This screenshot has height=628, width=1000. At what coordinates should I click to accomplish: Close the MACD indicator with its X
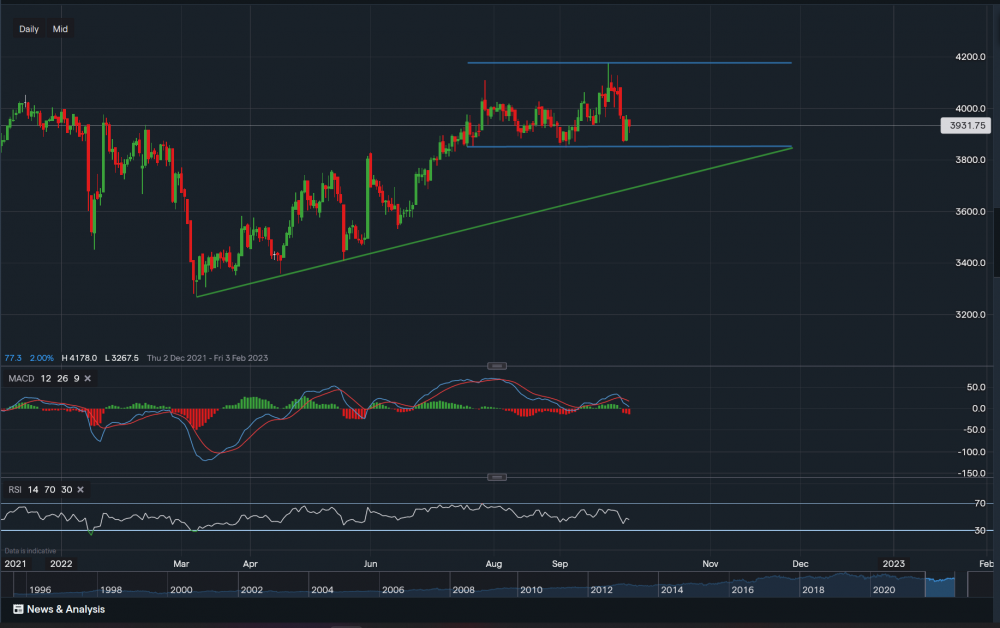(88, 378)
